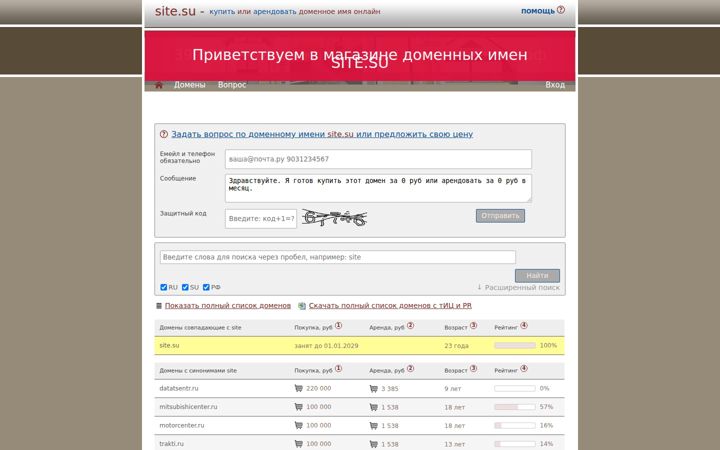Click footnote 2 icon in matching-domains header
This screenshot has width=720, height=450.
(x=411, y=326)
